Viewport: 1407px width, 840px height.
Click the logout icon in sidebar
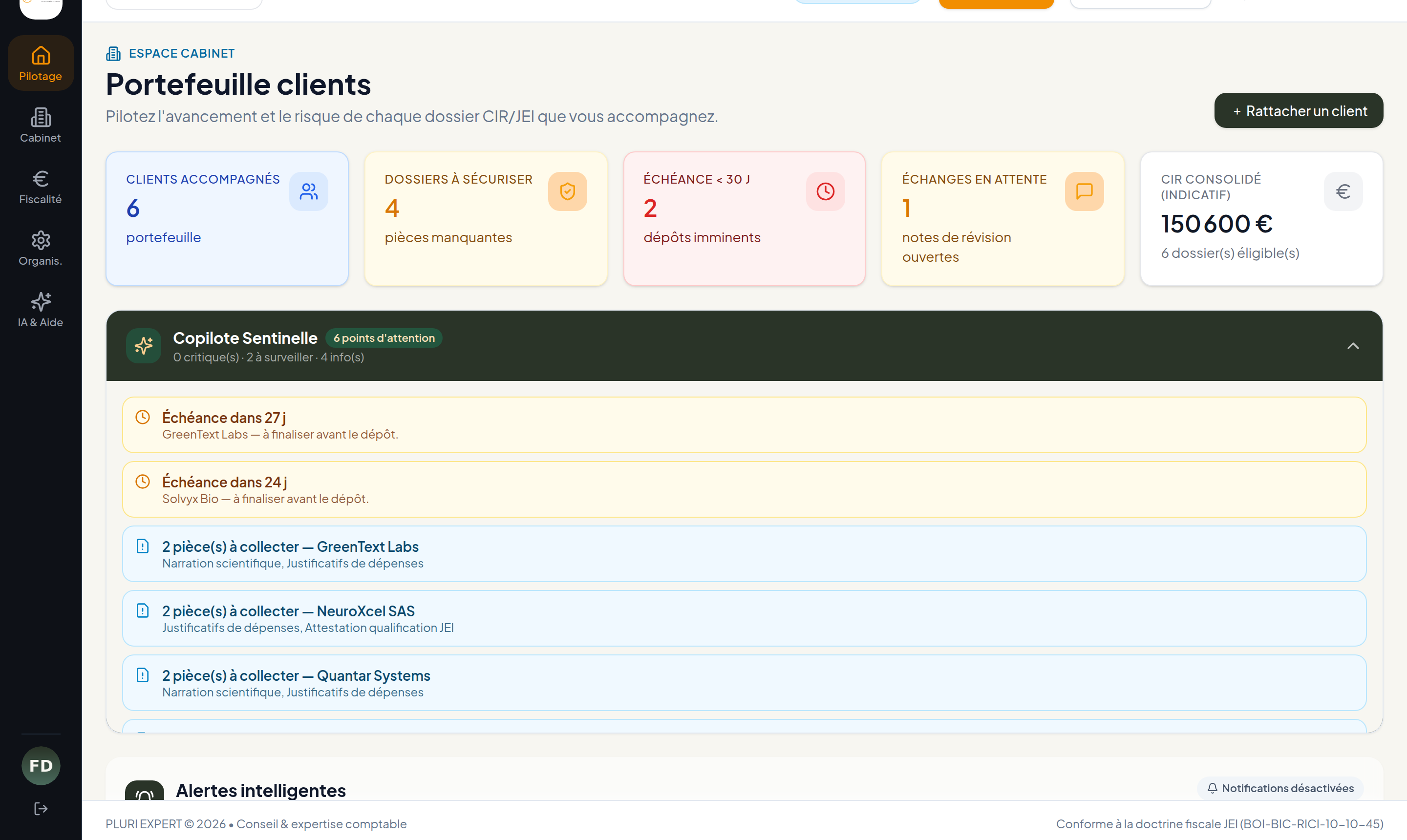click(41, 808)
